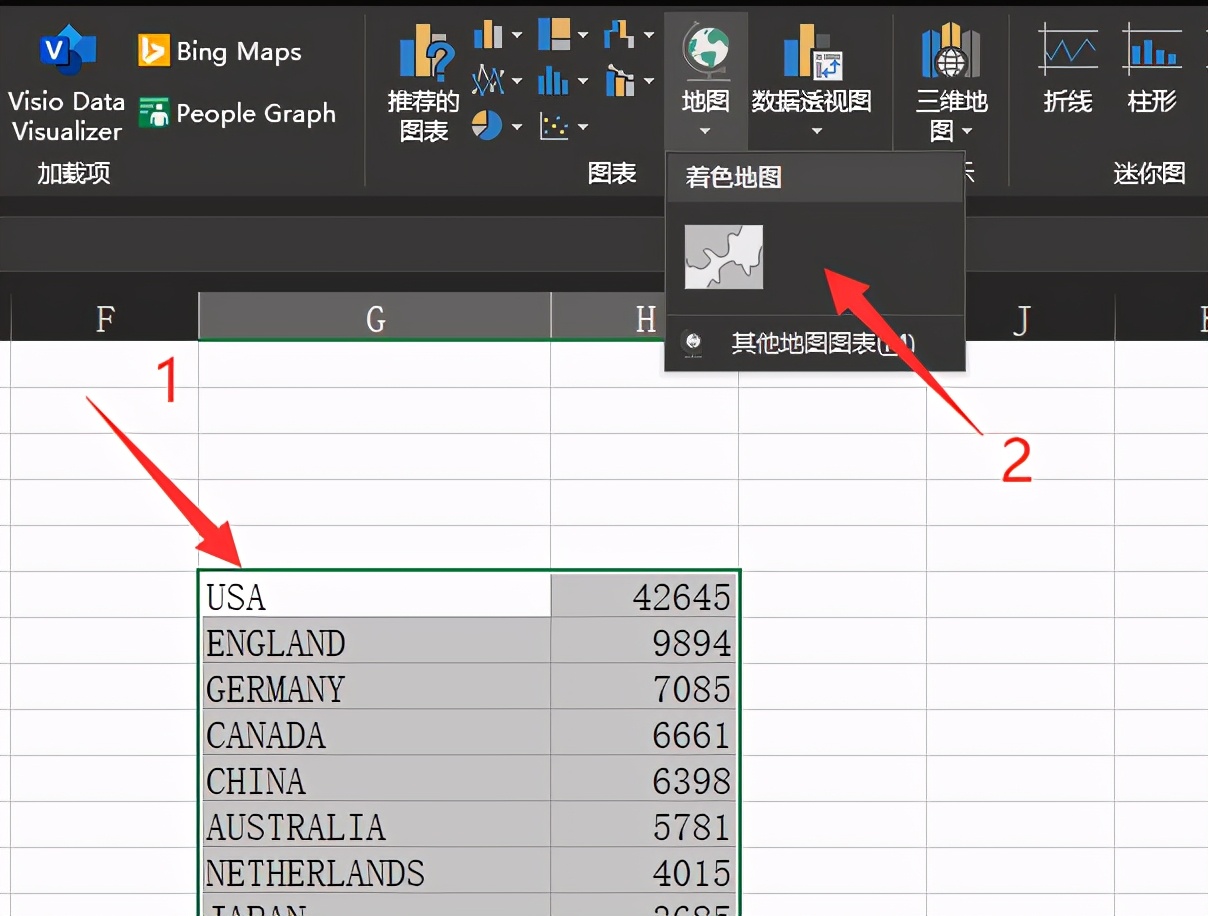The width and height of the screenshot is (1208, 916).
Task: Launch the People Graph add-in
Action: click(239, 113)
